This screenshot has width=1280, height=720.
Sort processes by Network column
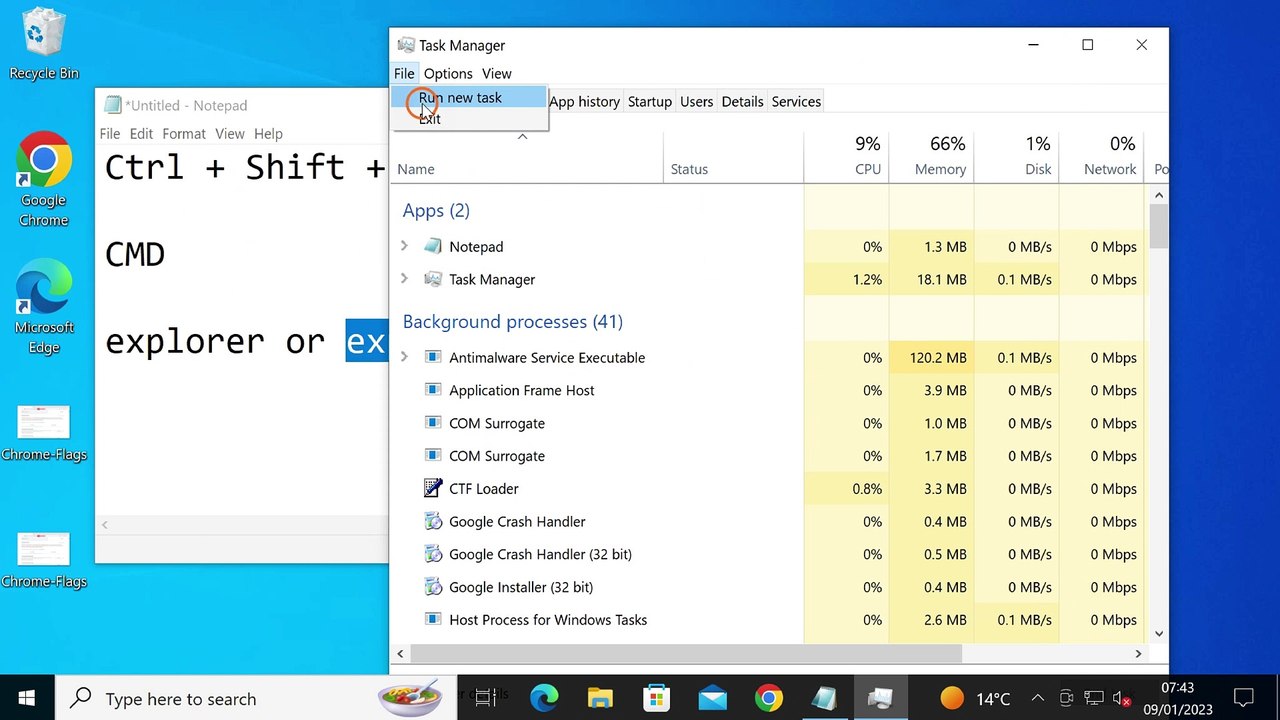click(1101, 157)
